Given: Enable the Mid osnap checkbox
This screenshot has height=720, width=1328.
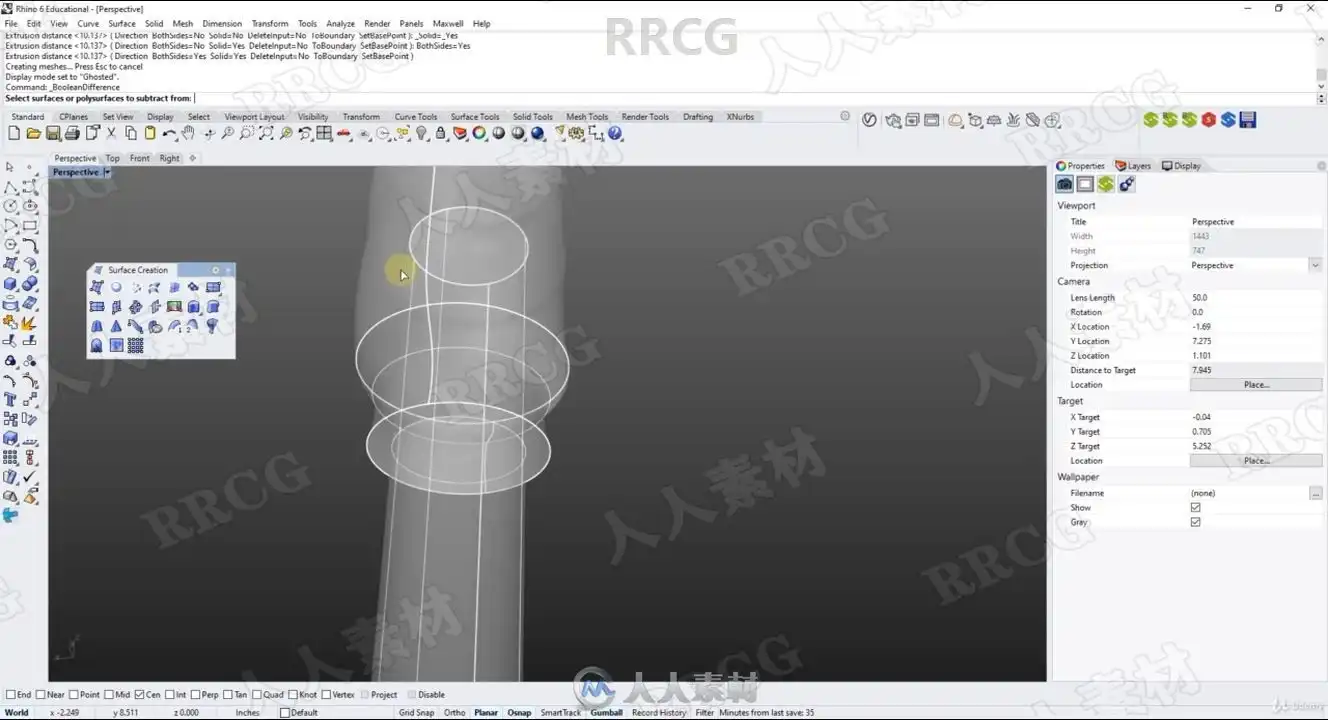Looking at the screenshot, I should pyautogui.click(x=109, y=695).
